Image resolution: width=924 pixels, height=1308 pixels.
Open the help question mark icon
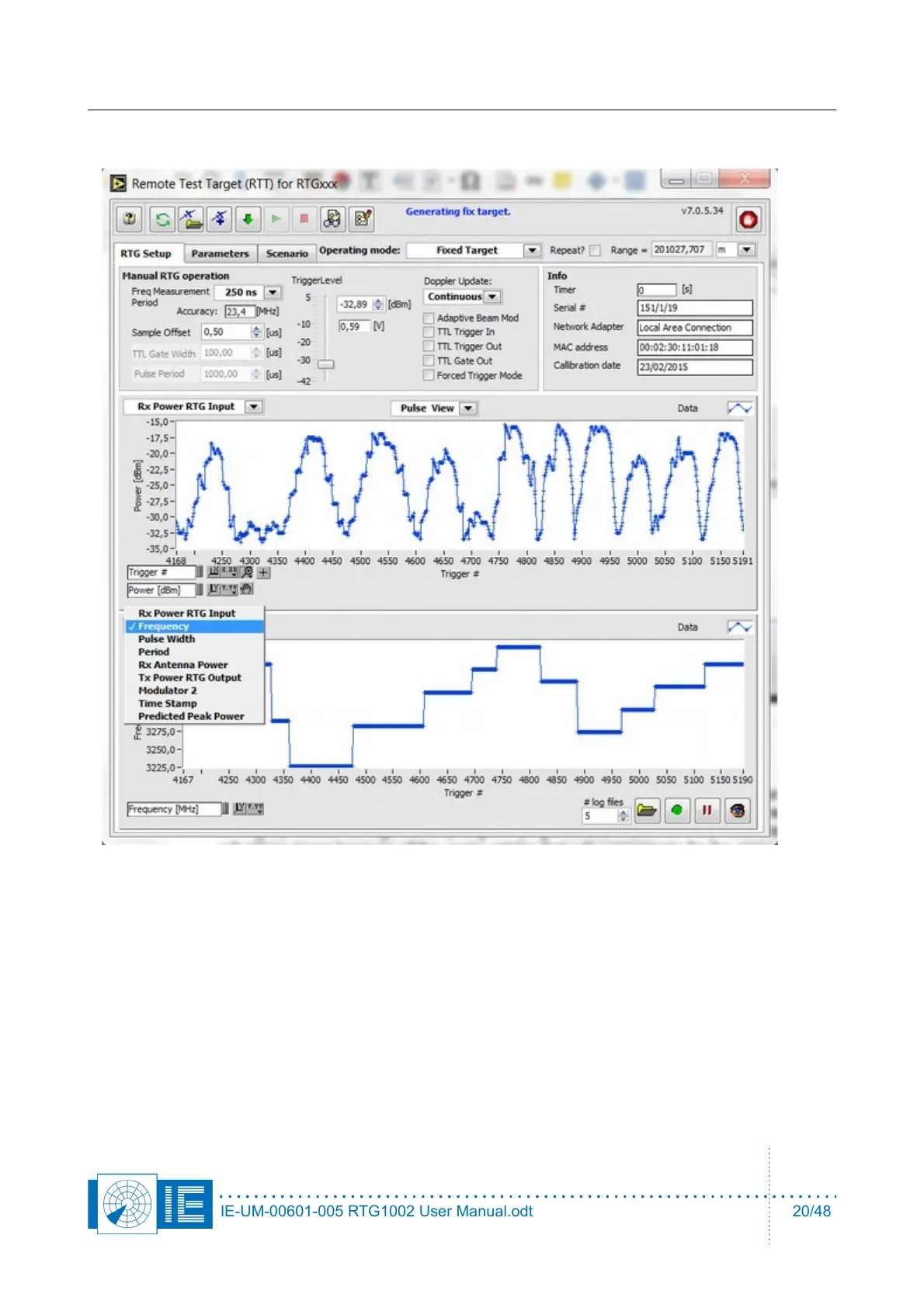130,219
